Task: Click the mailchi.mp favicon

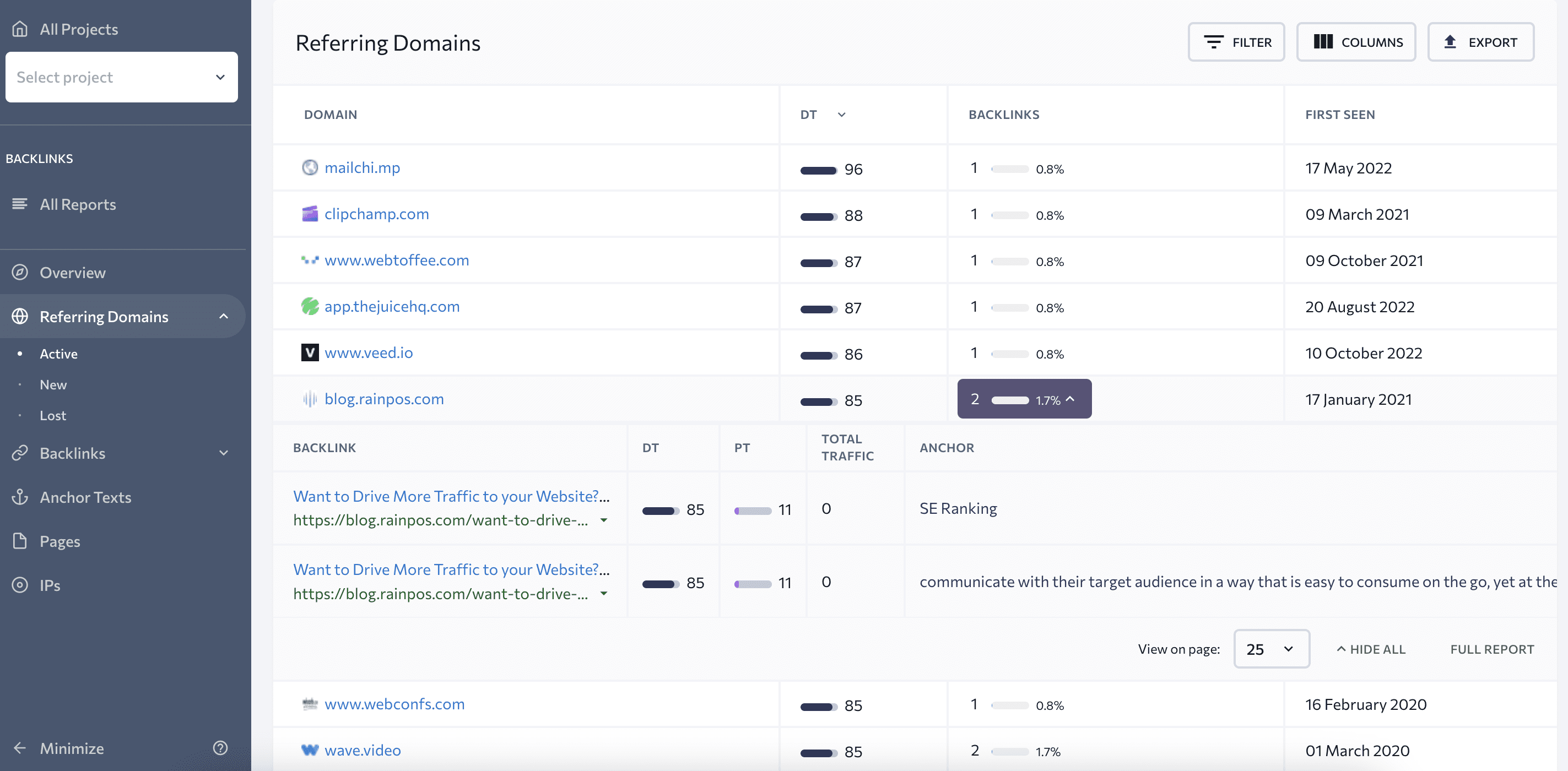Action: 310,167
